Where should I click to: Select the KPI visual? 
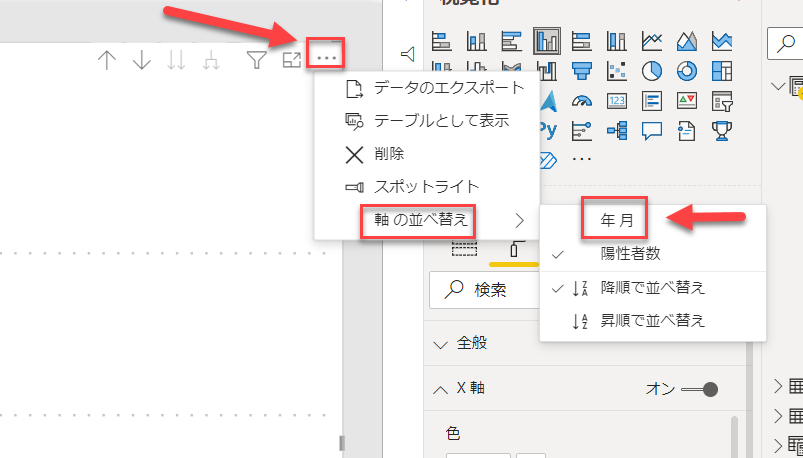click(x=687, y=101)
